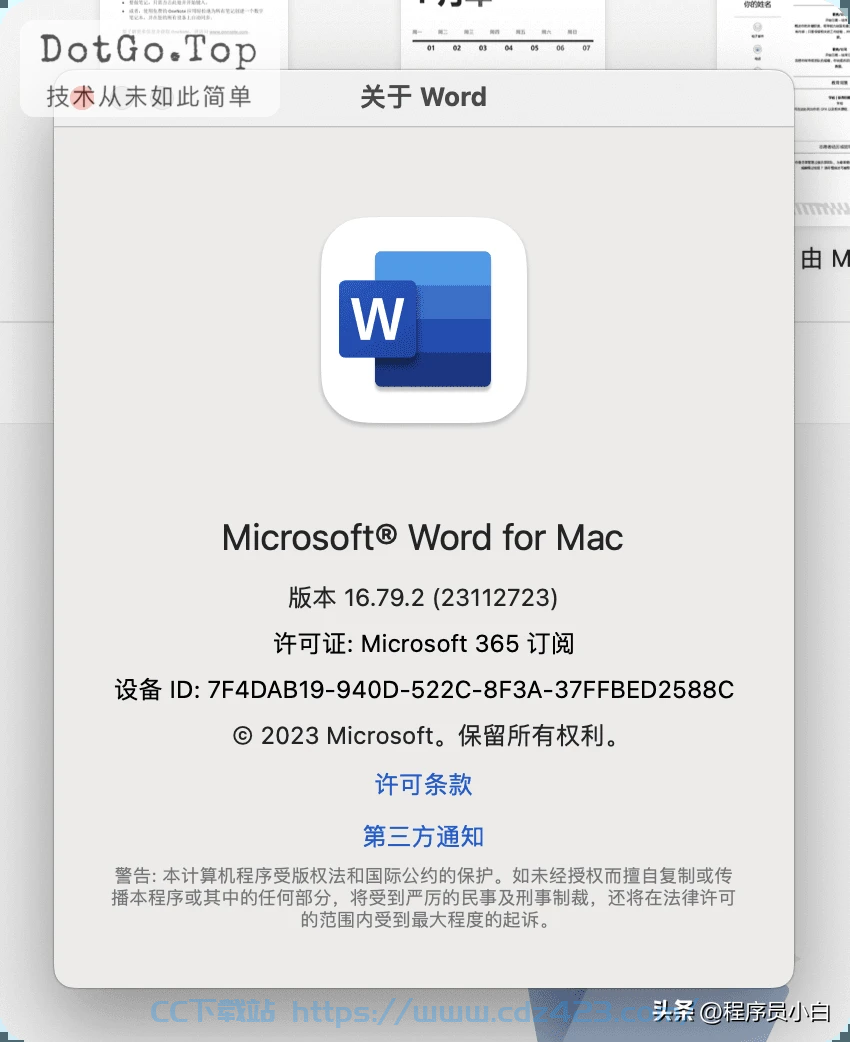Click the Word app icon in the About dialog

(x=424, y=320)
